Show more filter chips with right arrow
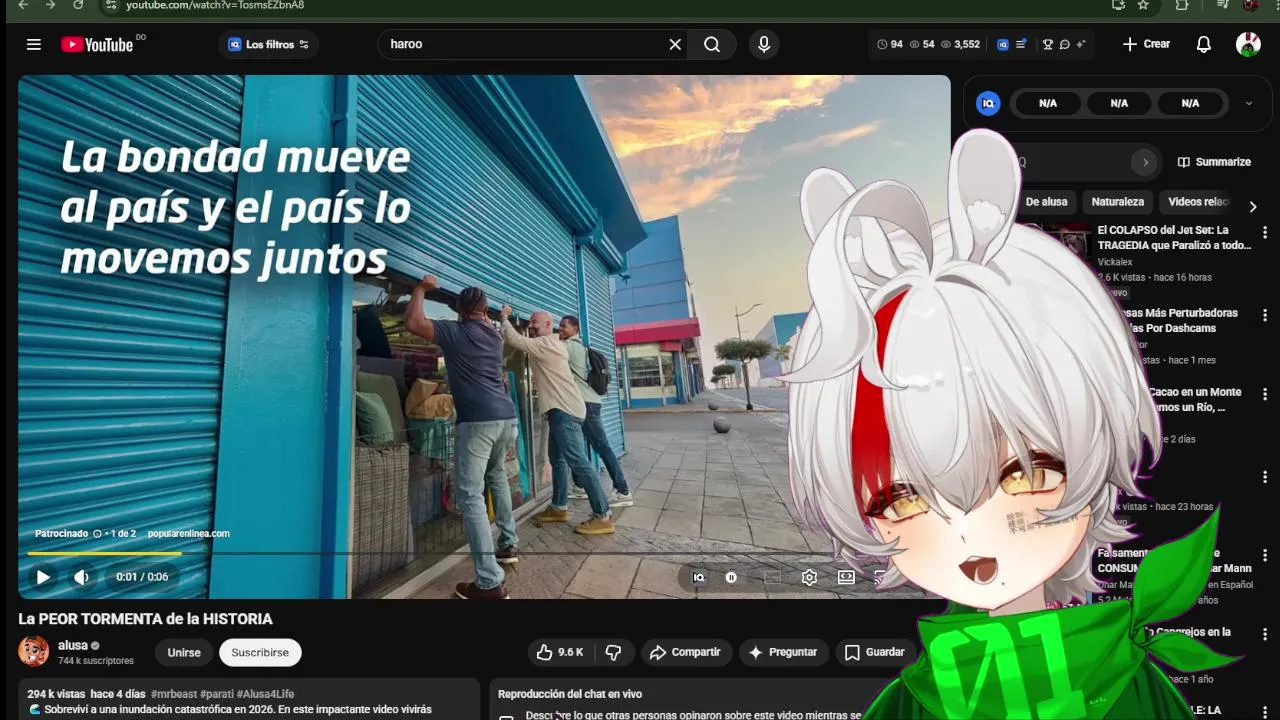The height and width of the screenshot is (720, 1280). pos(1253,207)
